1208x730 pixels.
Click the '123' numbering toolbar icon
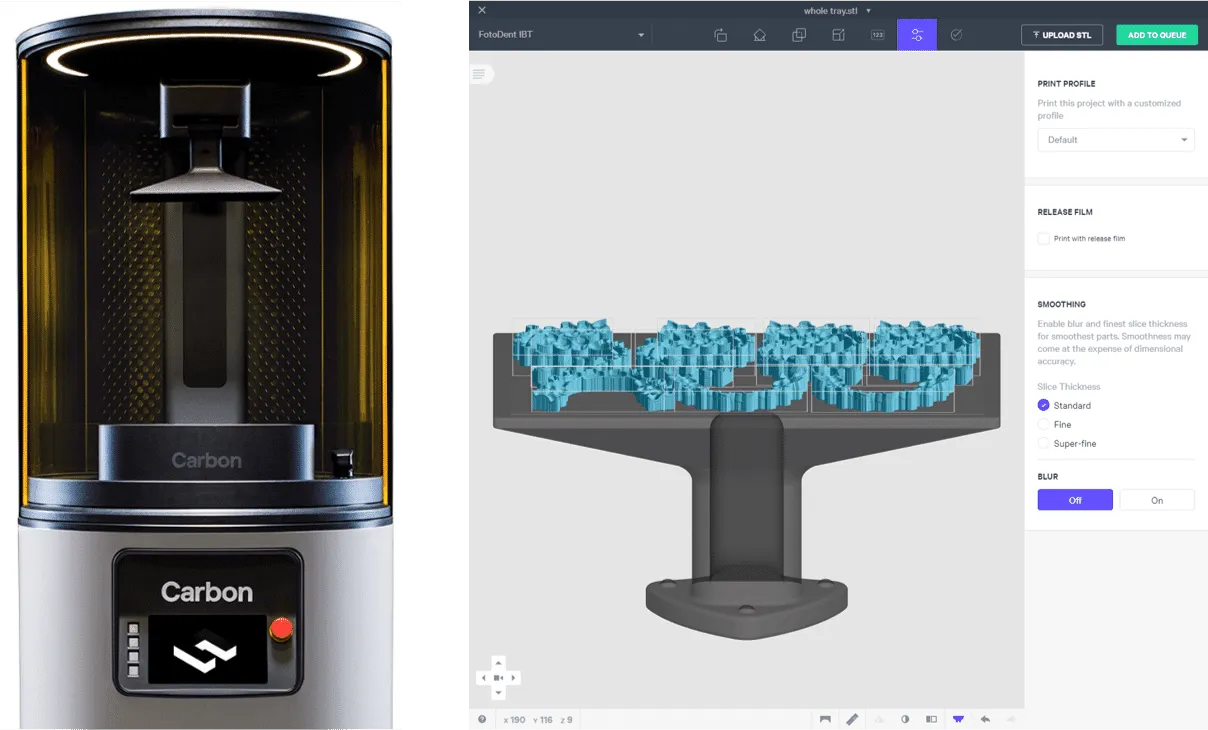pyautogui.click(x=877, y=35)
